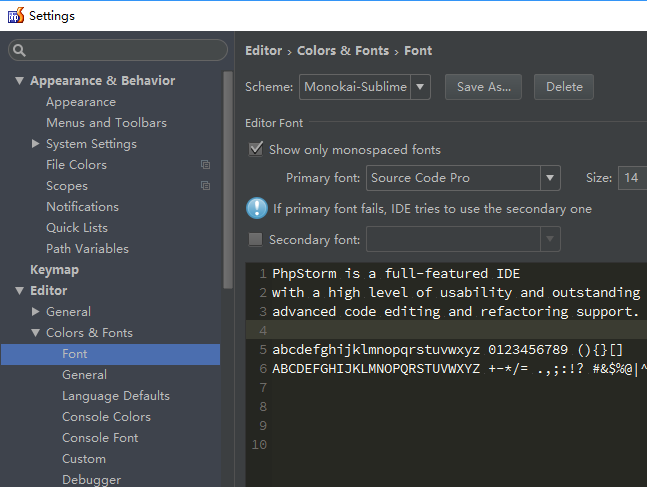Click preview line 6 uppercase alphabet

coord(460,369)
